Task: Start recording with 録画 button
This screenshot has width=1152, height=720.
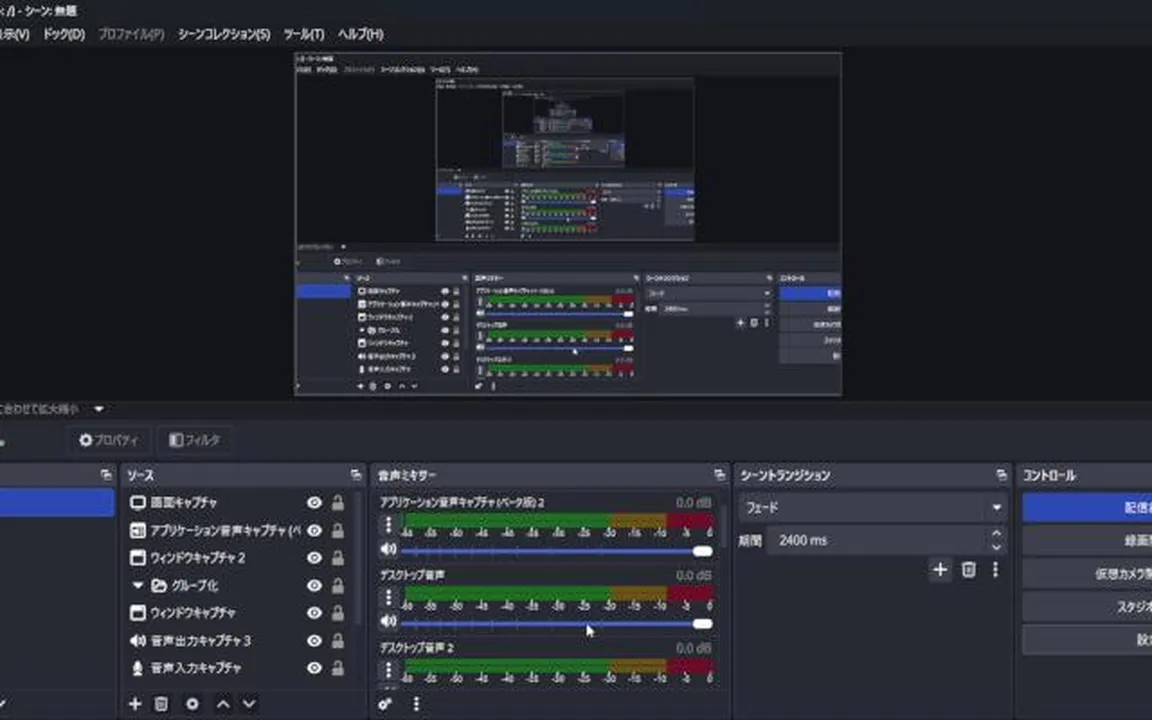Action: pos(1087,541)
